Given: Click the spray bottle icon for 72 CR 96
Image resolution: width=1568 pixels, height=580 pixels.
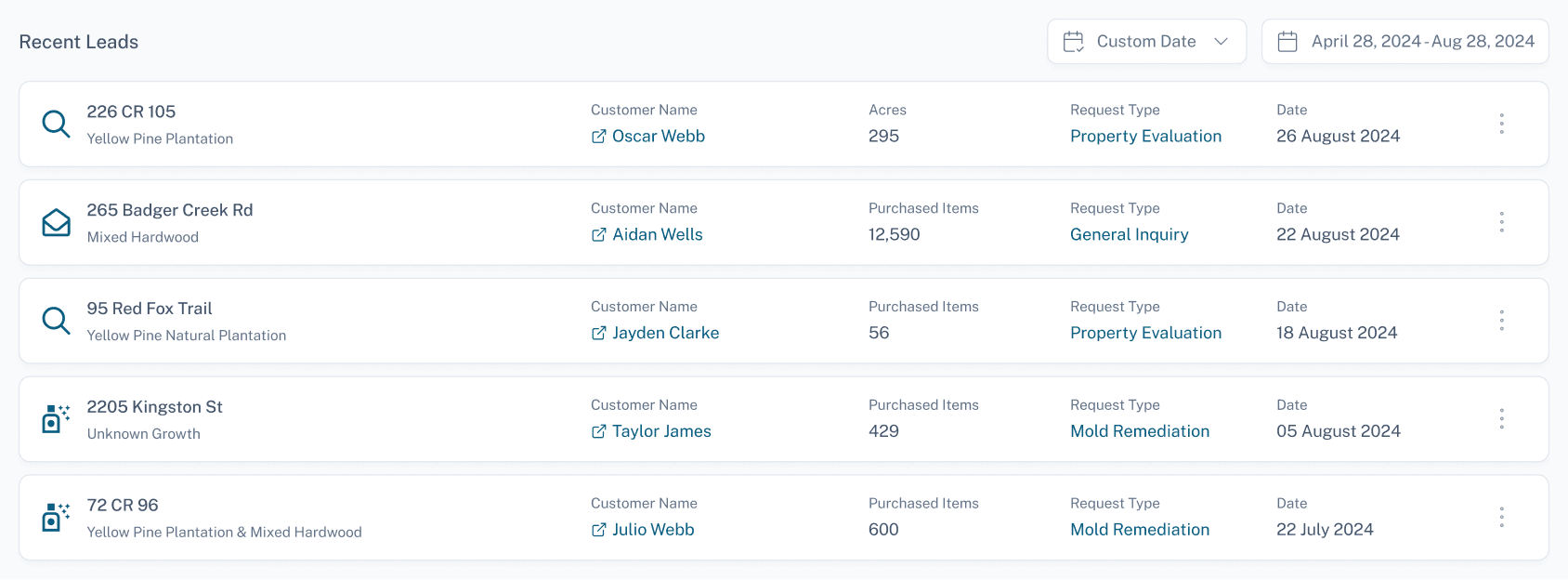Looking at the screenshot, I should (56, 518).
